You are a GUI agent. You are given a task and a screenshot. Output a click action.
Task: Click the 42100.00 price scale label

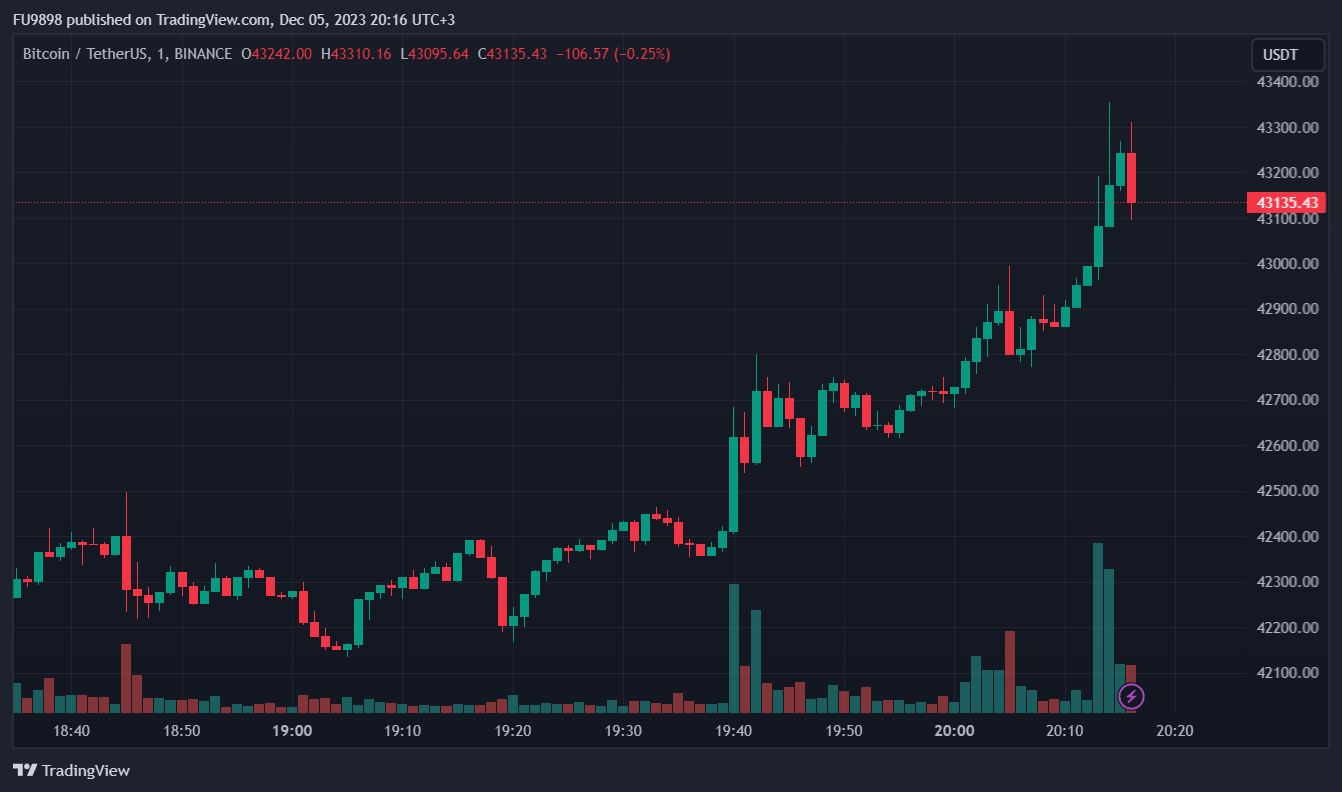click(1286, 673)
